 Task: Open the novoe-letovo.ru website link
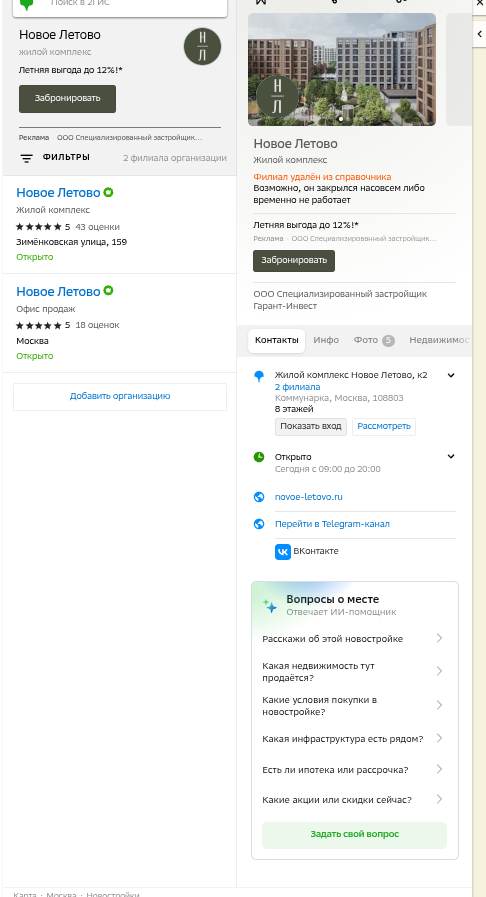(x=309, y=497)
